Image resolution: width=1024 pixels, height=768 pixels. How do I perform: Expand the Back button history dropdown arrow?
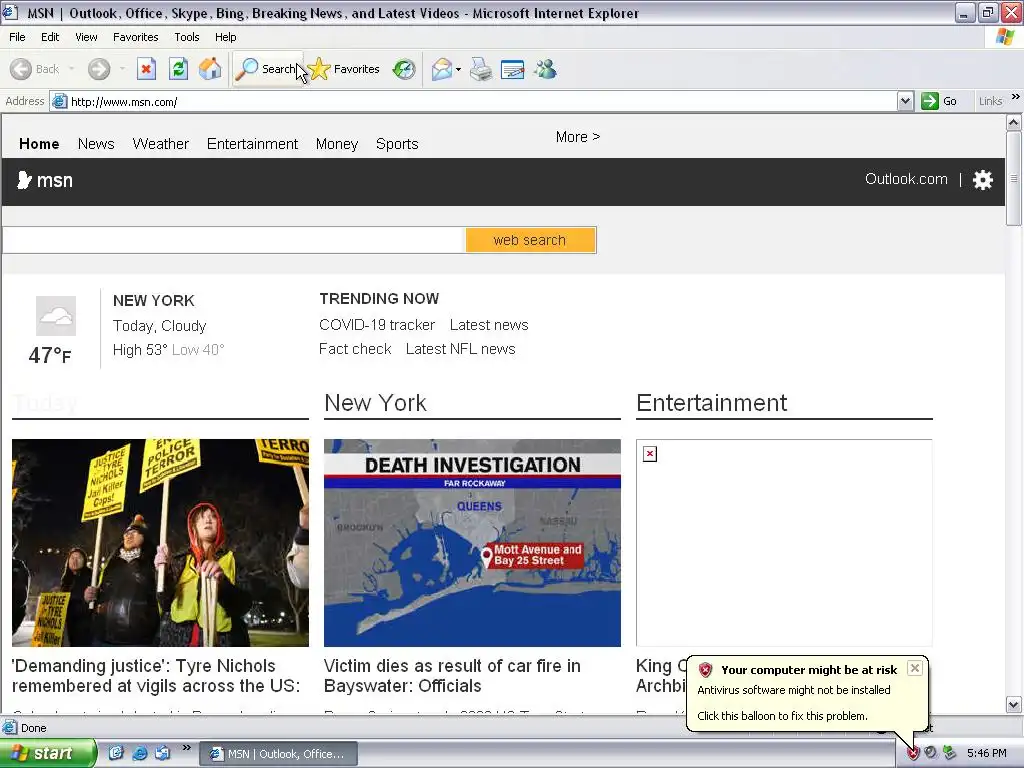click(71, 69)
